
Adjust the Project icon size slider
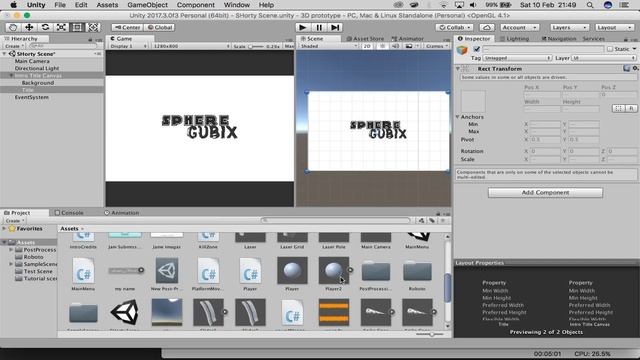431,334
